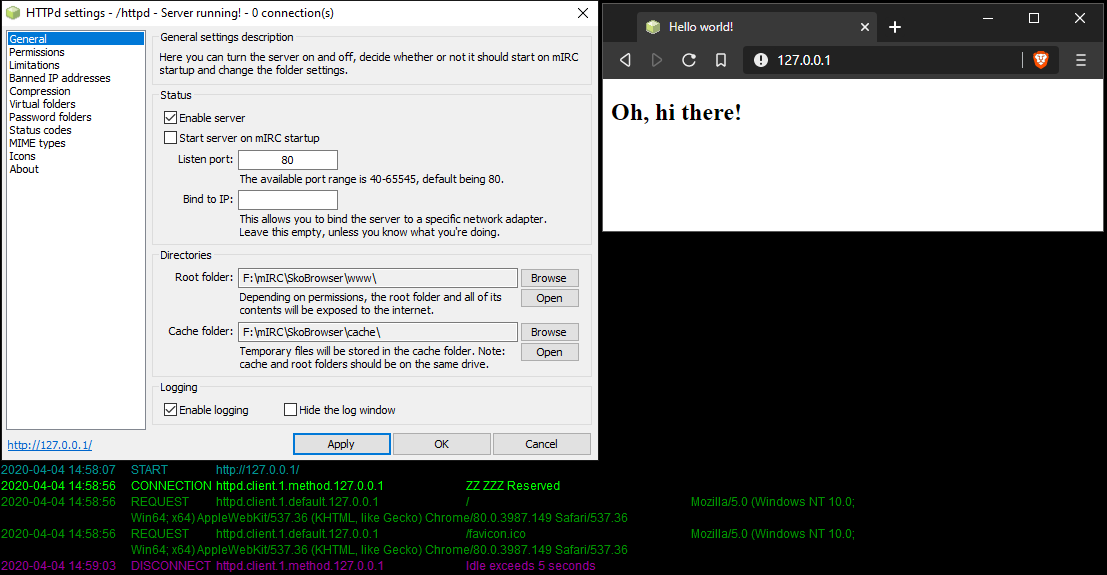Go to Banned IP addresses section

point(60,78)
